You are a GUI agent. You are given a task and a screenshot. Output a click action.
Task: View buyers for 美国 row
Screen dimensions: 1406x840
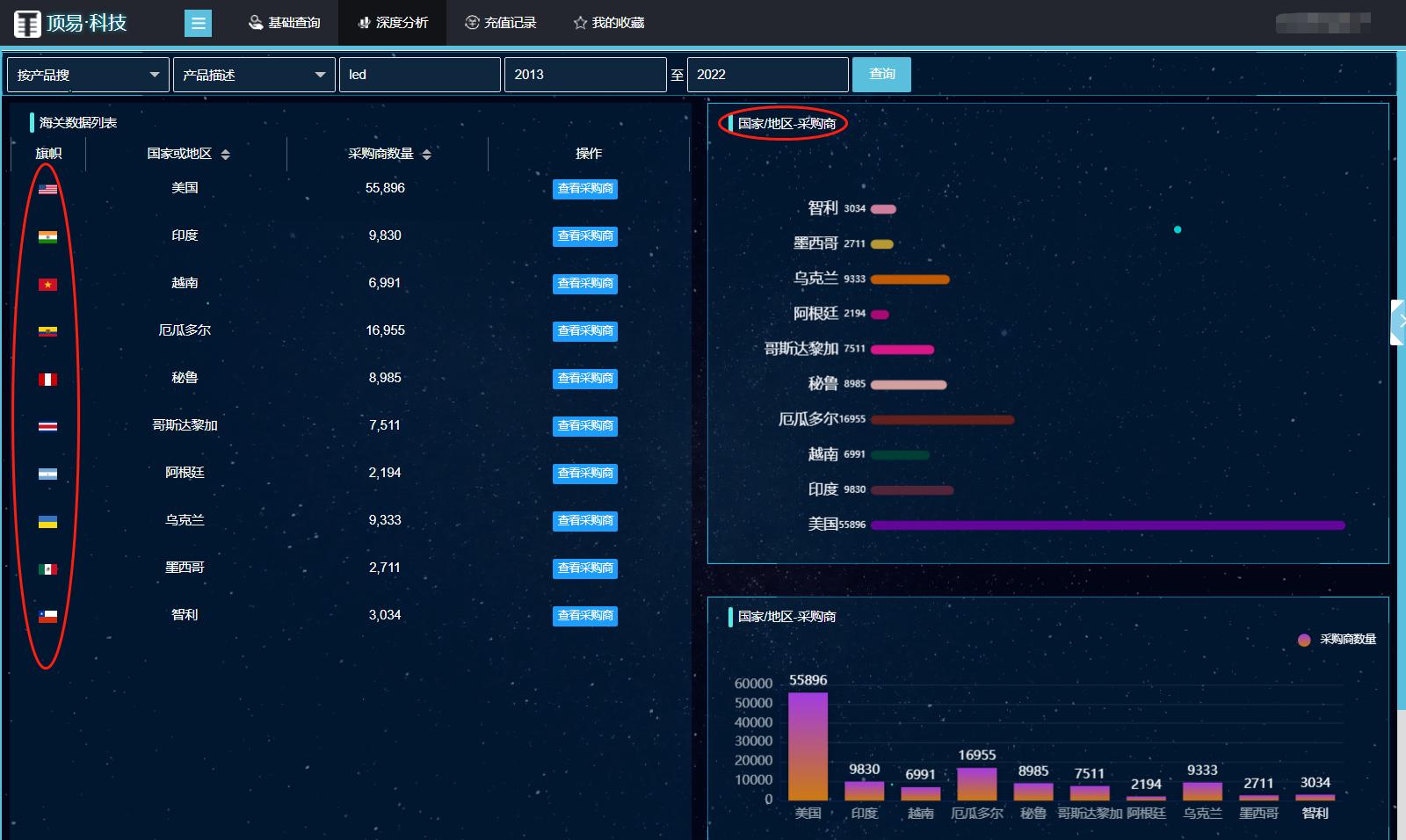585,189
